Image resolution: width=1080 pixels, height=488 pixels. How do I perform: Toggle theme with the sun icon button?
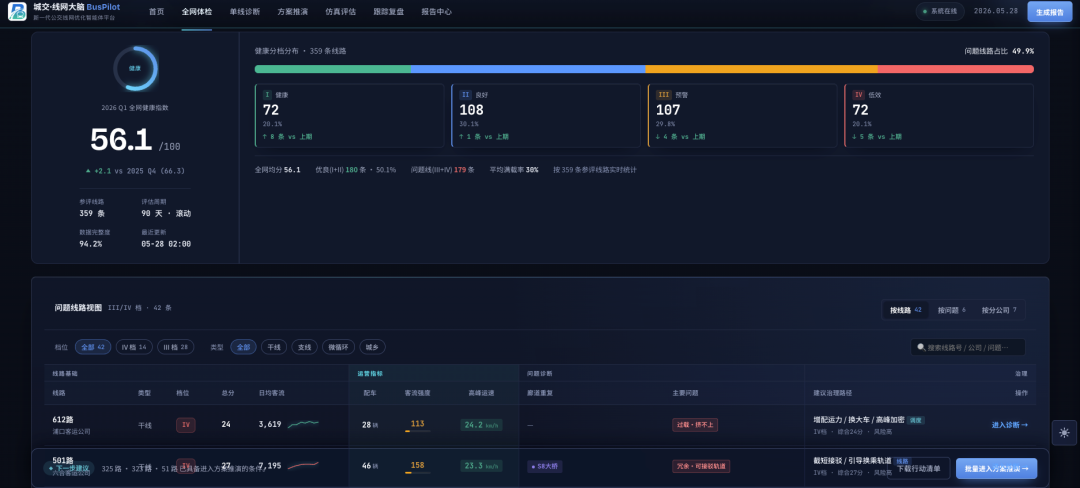click(1064, 433)
